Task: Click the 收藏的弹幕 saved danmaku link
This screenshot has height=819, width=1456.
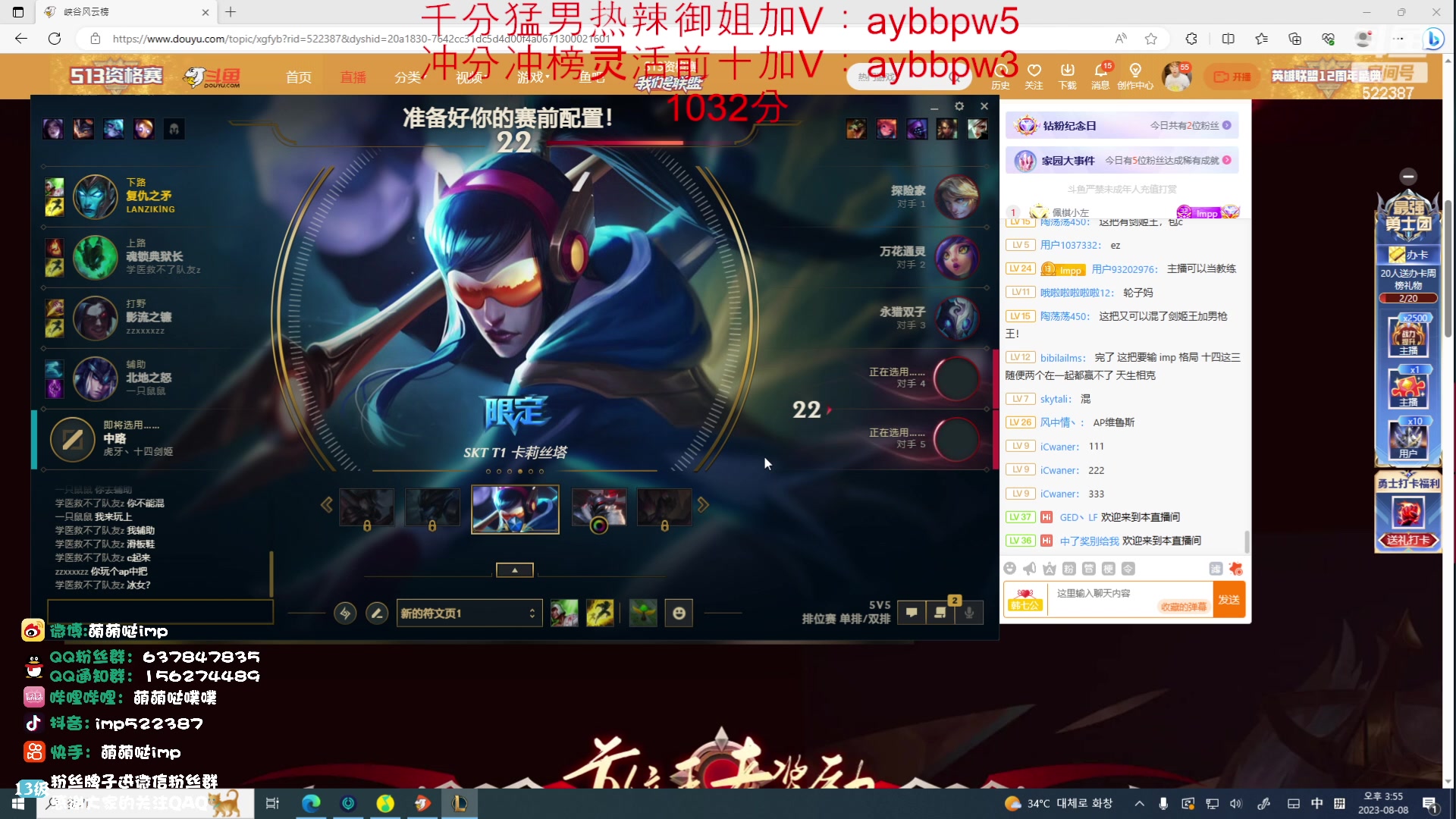Action: [x=1183, y=607]
